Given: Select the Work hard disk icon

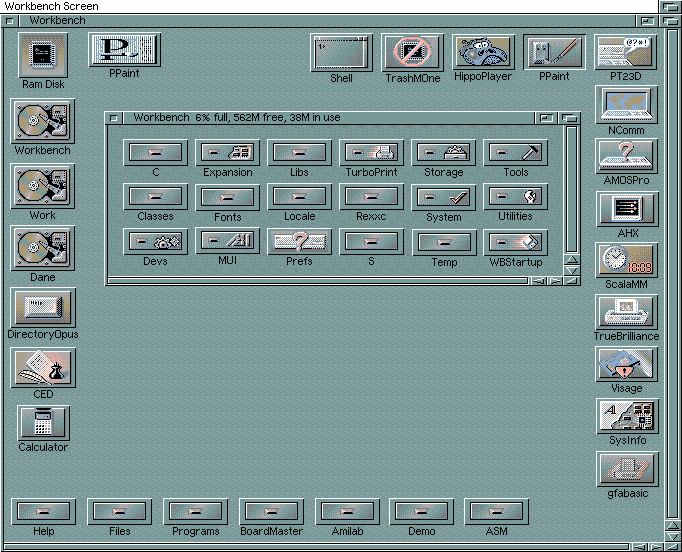Looking at the screenshot, I should (x=43, y=186).
